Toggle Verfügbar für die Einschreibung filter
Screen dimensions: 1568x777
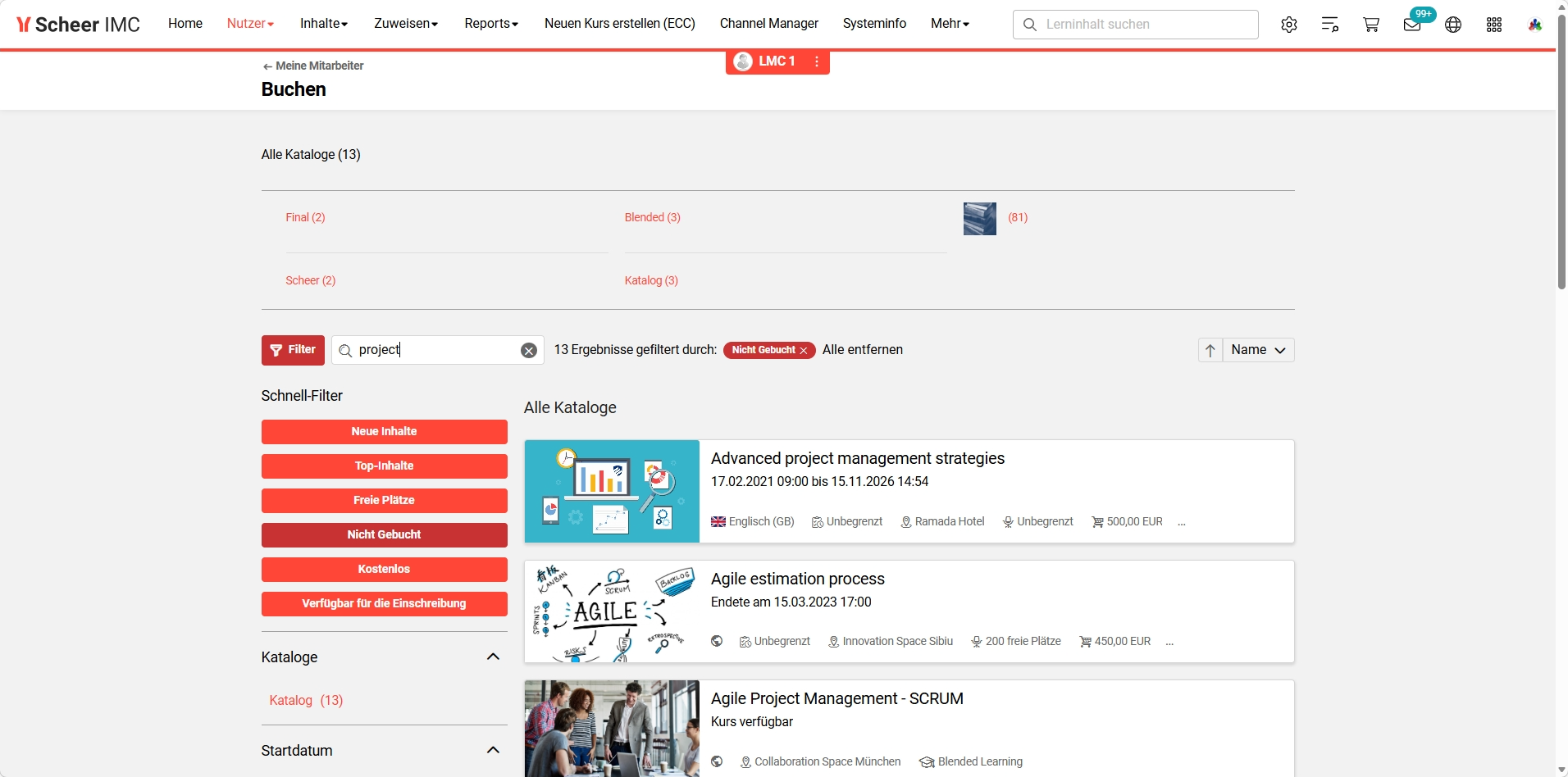tap(384, 604)
